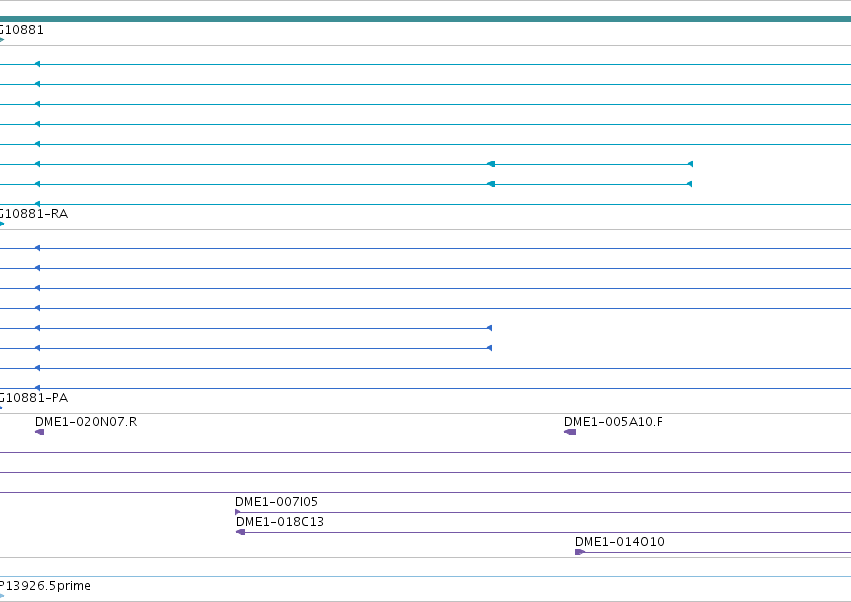Click the DME1-005A10.F label

pyautogui.click(x=613, y=422)
